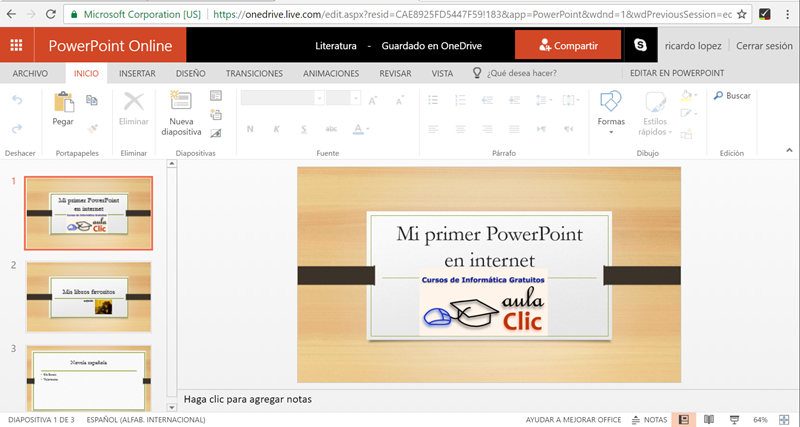Click the shape fill paint bucket
The height and width of the screenshot is (427, 800).
click(x=686, y=95)
